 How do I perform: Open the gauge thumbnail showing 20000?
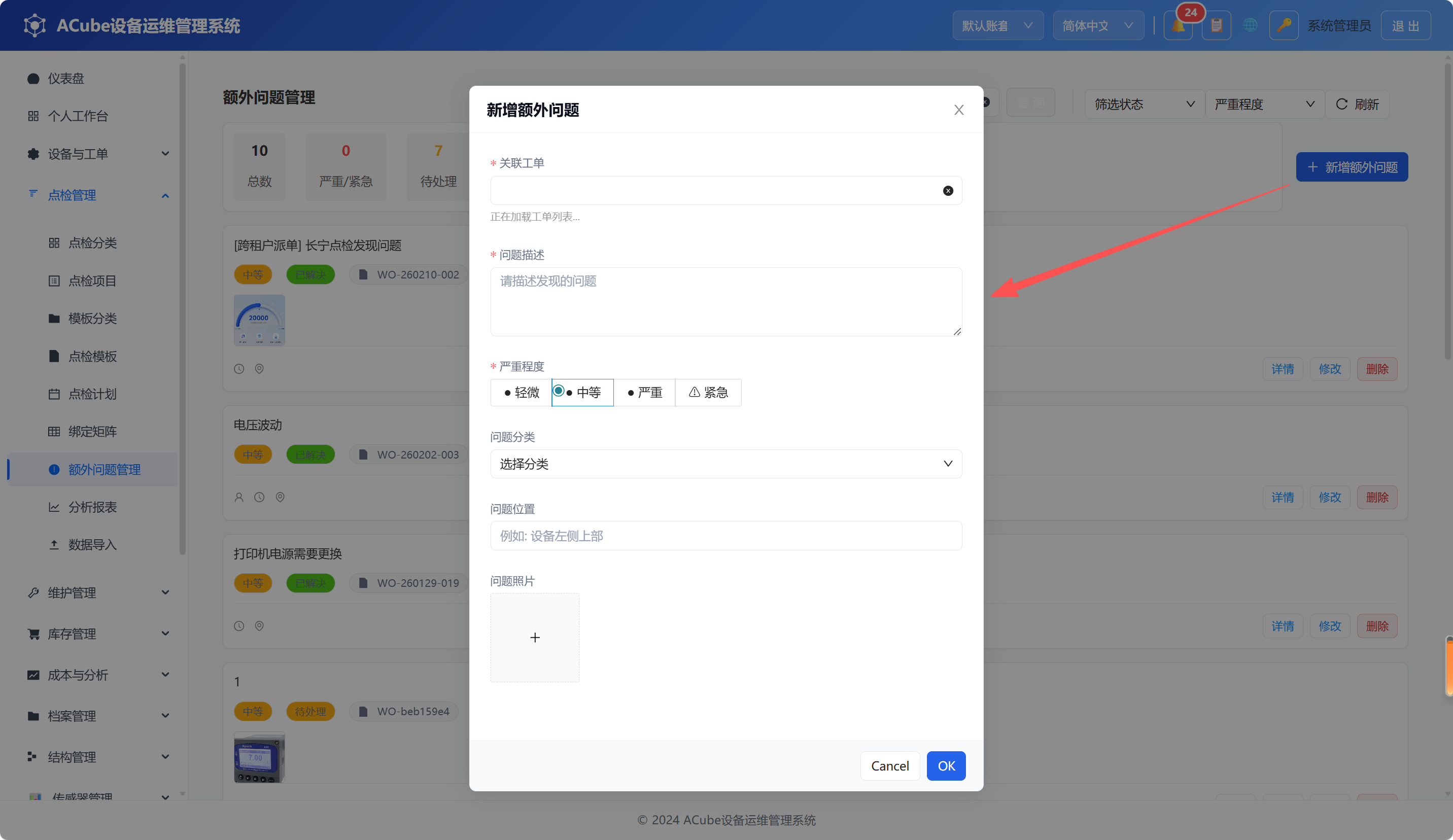[259, 320]
